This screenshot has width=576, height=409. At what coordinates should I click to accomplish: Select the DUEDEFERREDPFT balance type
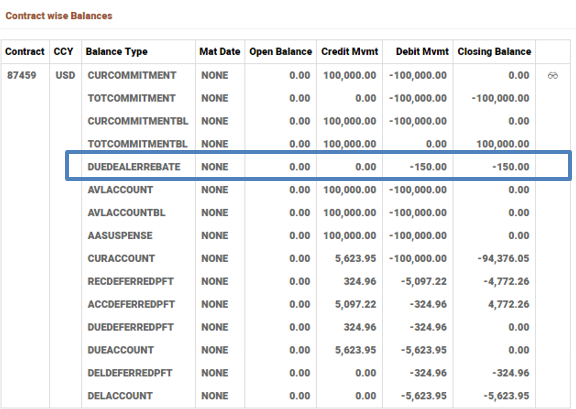tap(130, 327)
